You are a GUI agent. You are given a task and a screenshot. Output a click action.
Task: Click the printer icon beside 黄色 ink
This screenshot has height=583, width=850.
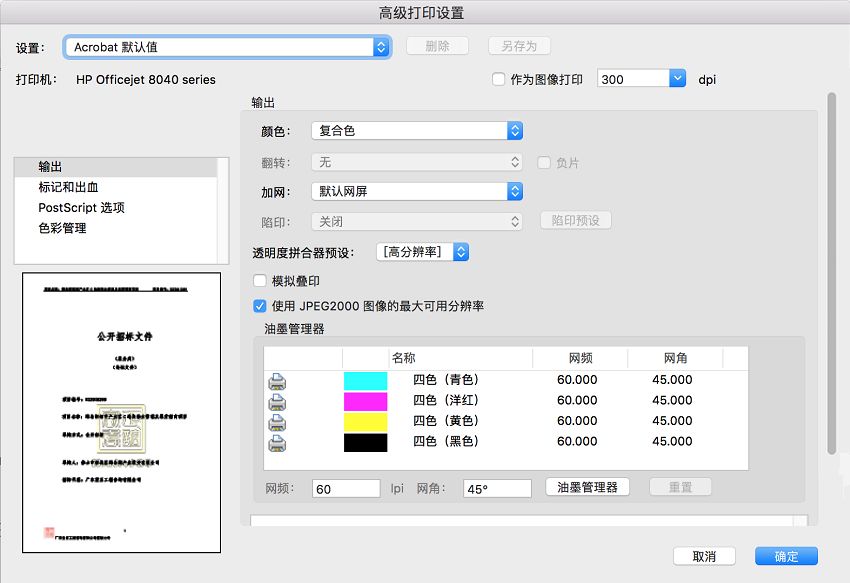pos(277,420)
